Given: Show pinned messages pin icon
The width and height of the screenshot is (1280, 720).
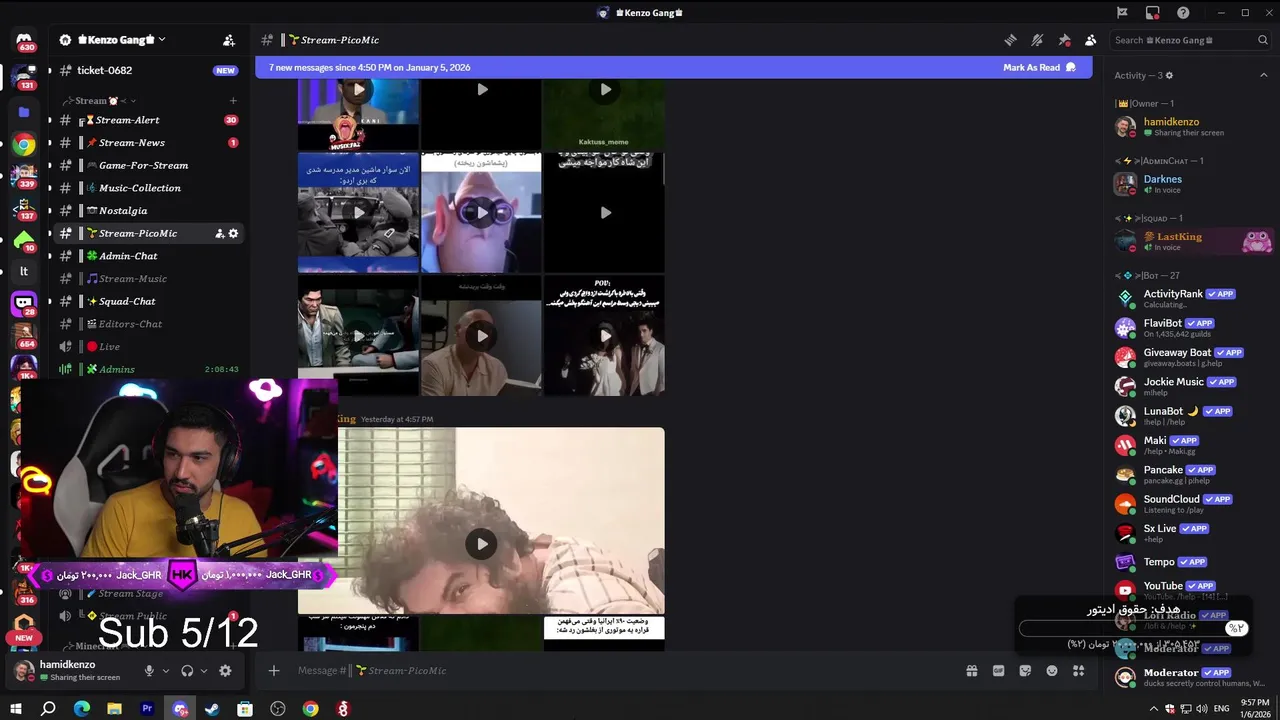Looking at the screenshot, I should [1064, 40].
